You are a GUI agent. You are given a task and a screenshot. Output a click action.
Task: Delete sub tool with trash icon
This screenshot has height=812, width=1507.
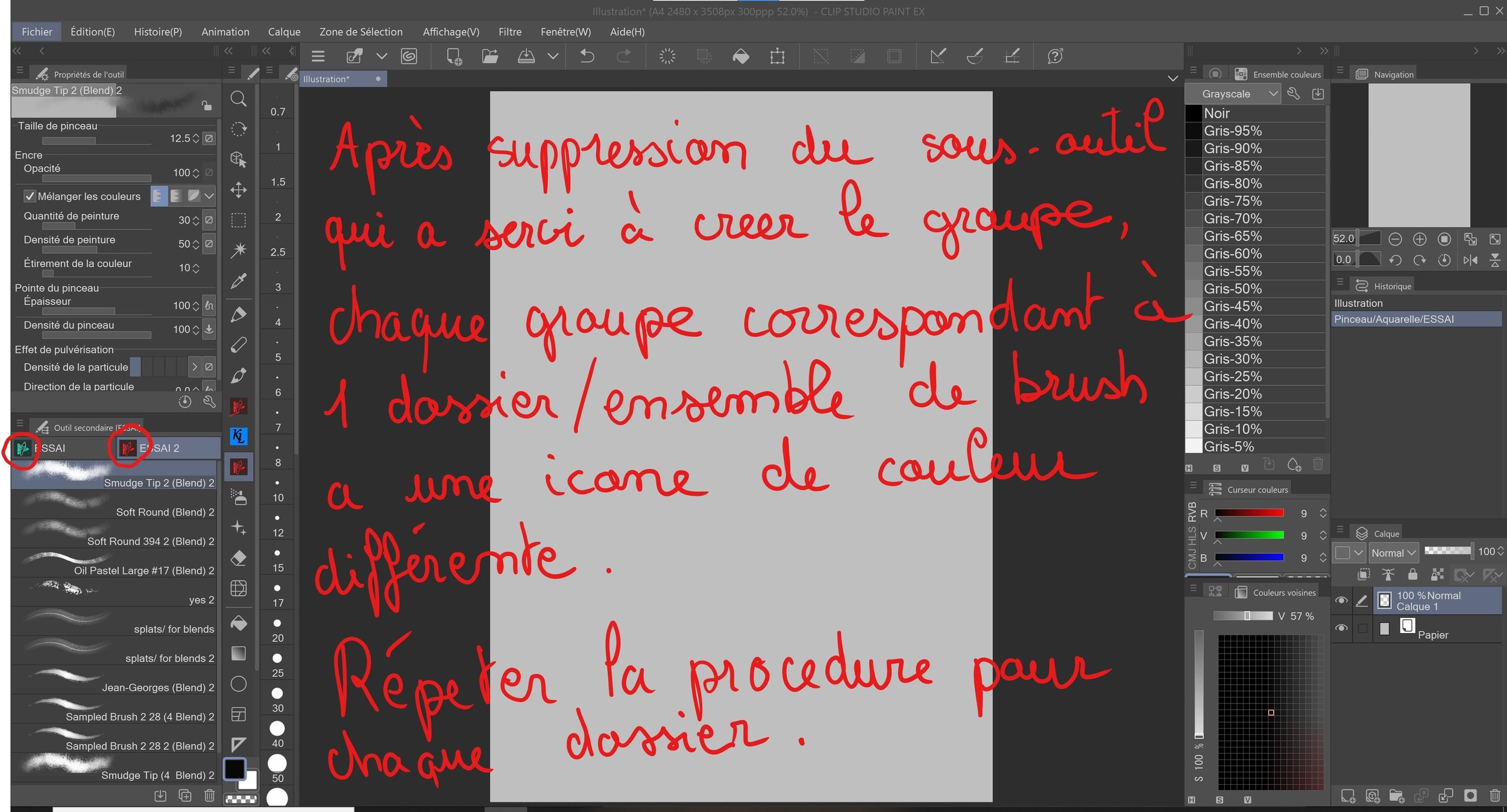[x=209, y=795]
